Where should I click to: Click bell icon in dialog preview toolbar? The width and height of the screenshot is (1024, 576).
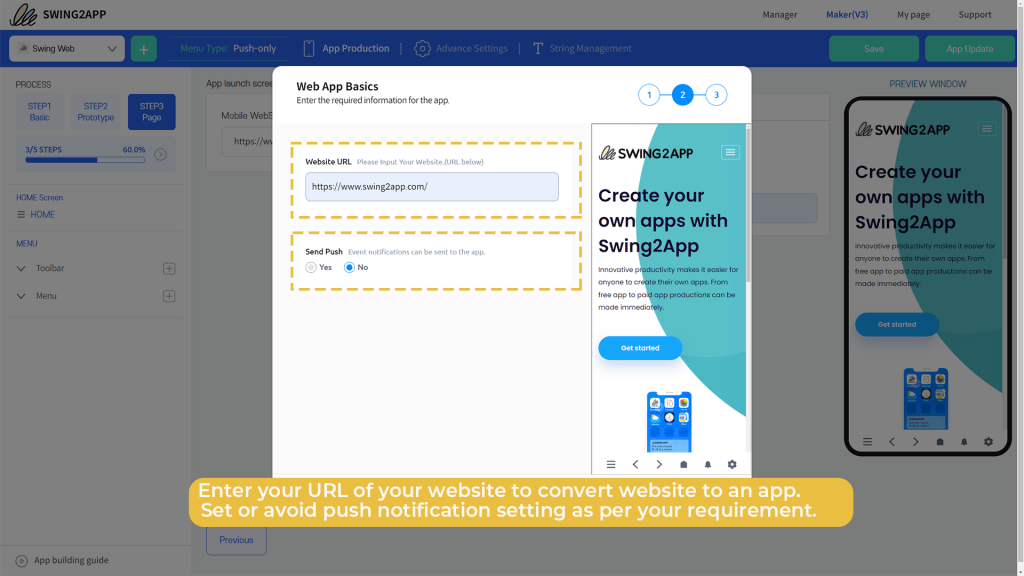(x=708, y=464)
